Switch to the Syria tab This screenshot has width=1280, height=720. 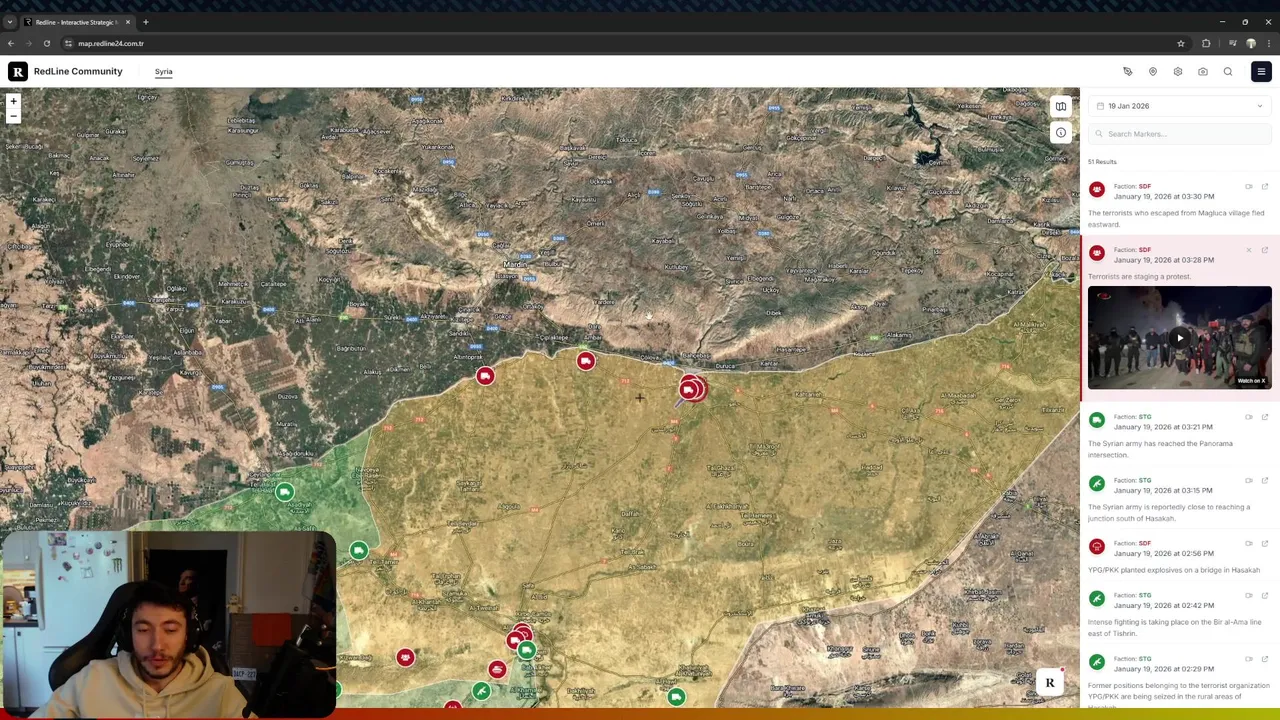(x=163, y=72)
